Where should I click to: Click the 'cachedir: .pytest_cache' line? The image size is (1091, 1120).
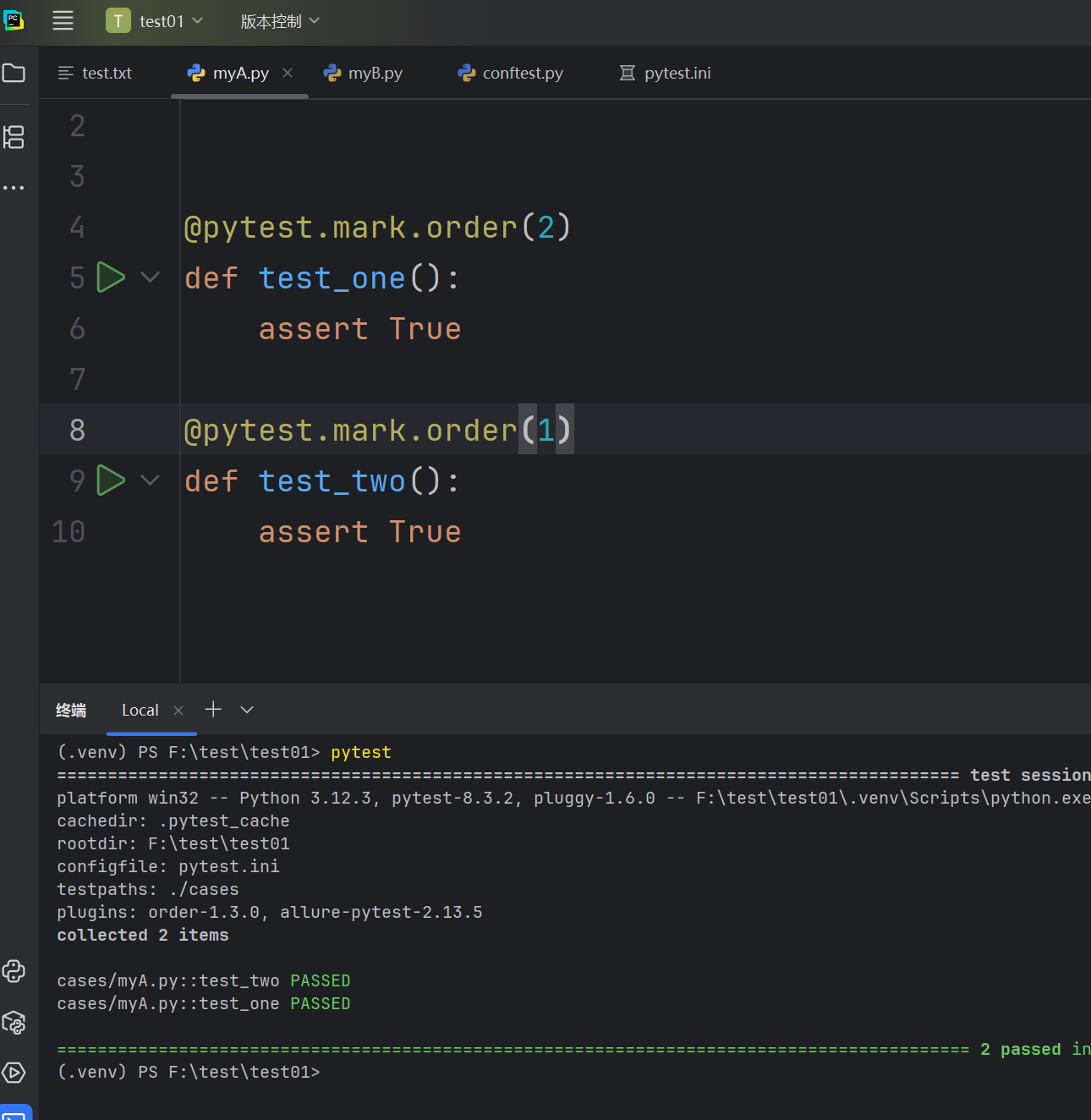tap(173, 821)
